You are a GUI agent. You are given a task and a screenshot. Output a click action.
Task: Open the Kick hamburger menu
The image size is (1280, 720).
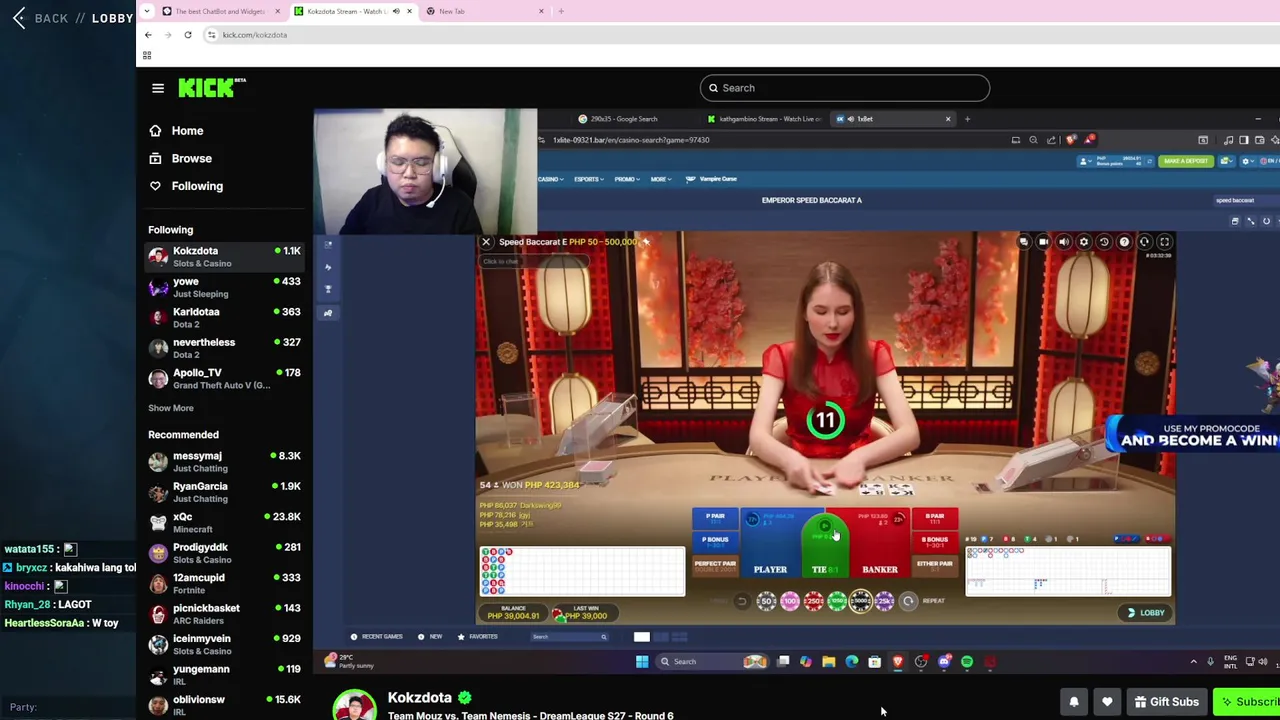tap(158, 88)
